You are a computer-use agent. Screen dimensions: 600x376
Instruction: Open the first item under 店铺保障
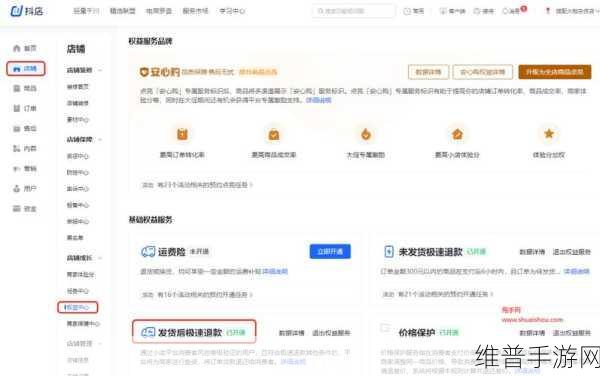tap(78, 156)
